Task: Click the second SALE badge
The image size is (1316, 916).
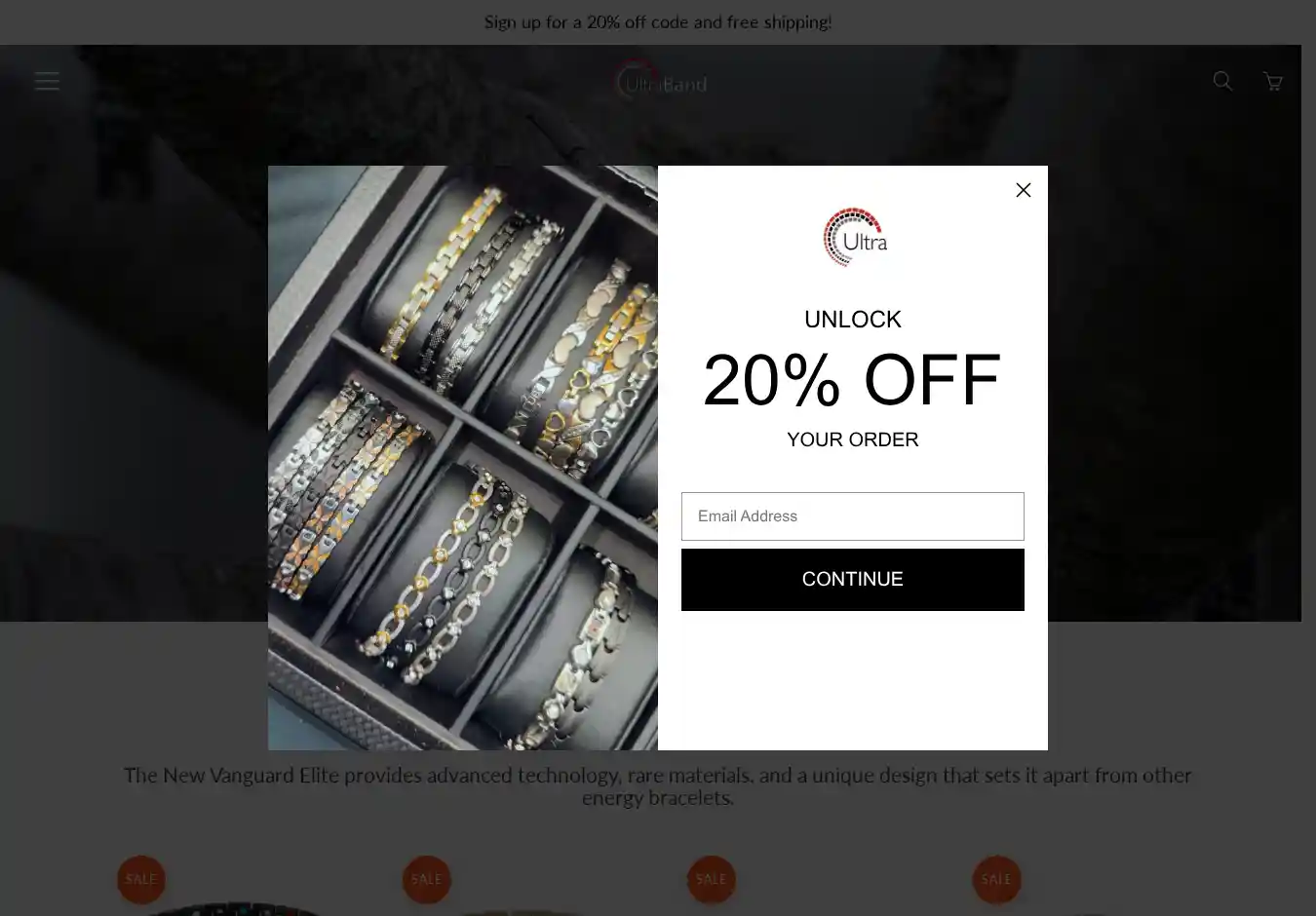Action: (x=427, y=879)
